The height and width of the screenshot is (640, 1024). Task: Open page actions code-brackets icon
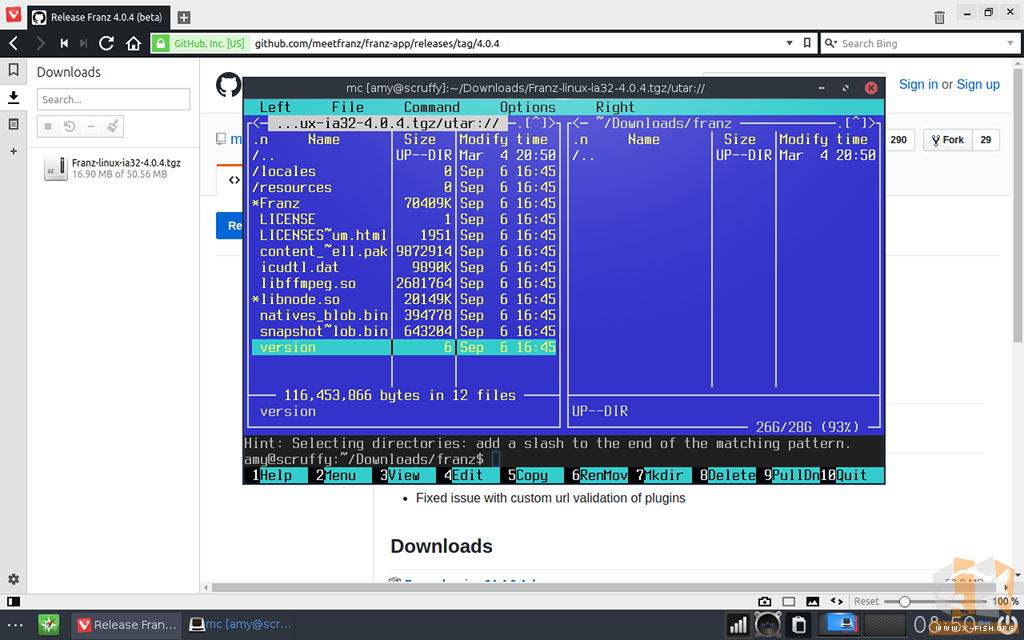coord(837,601)
